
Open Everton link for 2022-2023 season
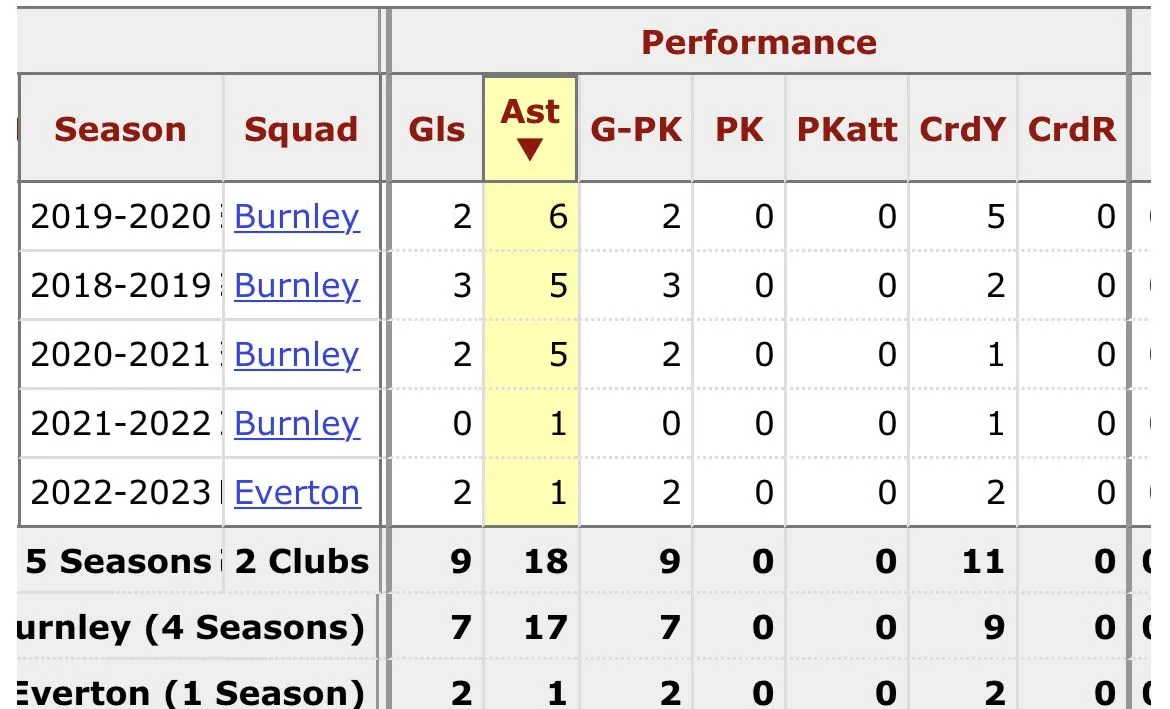(297, 493)
